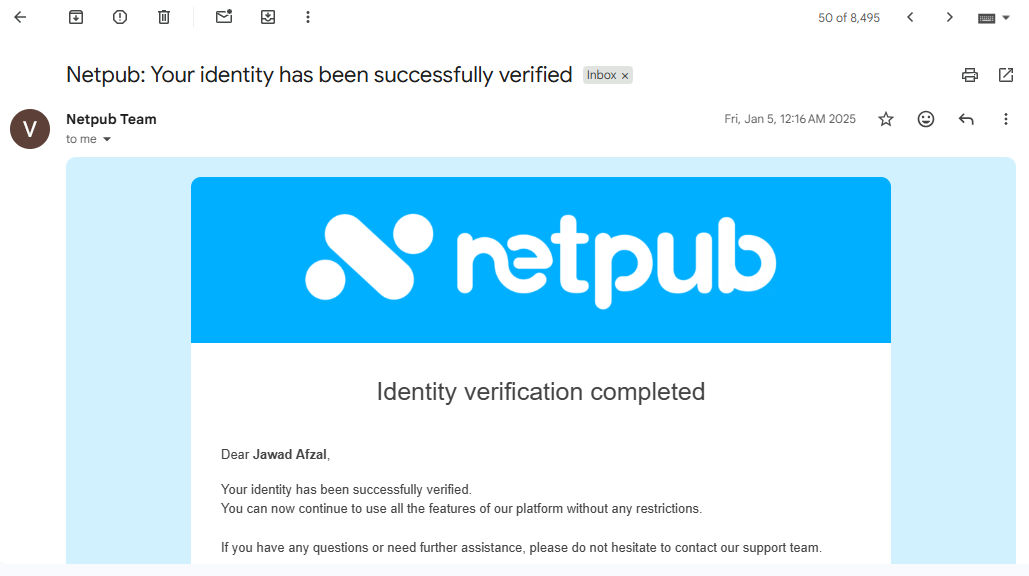1029x576 pixels.
Task: Open email in a new window
Action: pos(1006,75)
